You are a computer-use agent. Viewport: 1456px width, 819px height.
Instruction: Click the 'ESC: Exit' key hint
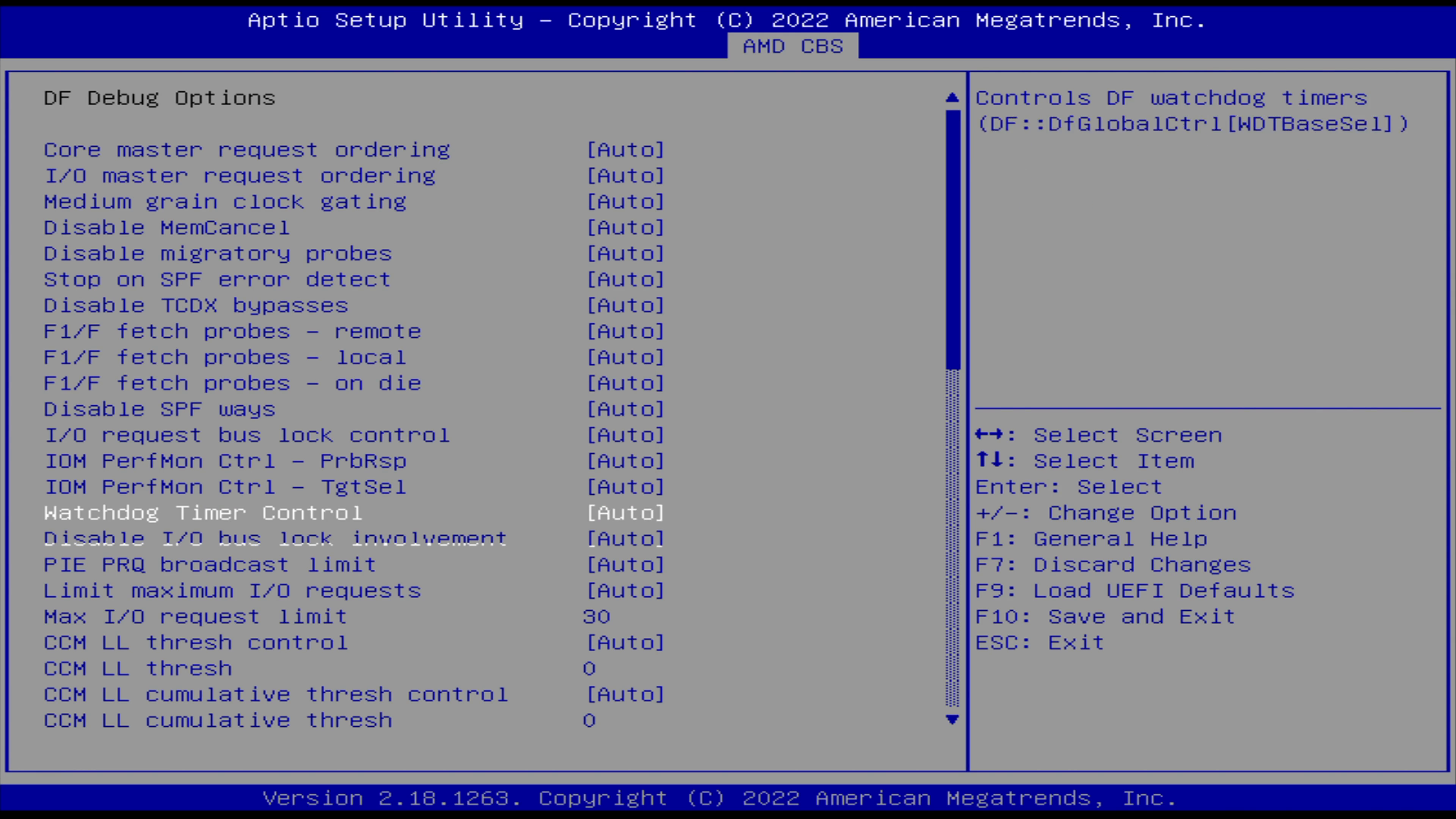click(x=1040, y=643)
